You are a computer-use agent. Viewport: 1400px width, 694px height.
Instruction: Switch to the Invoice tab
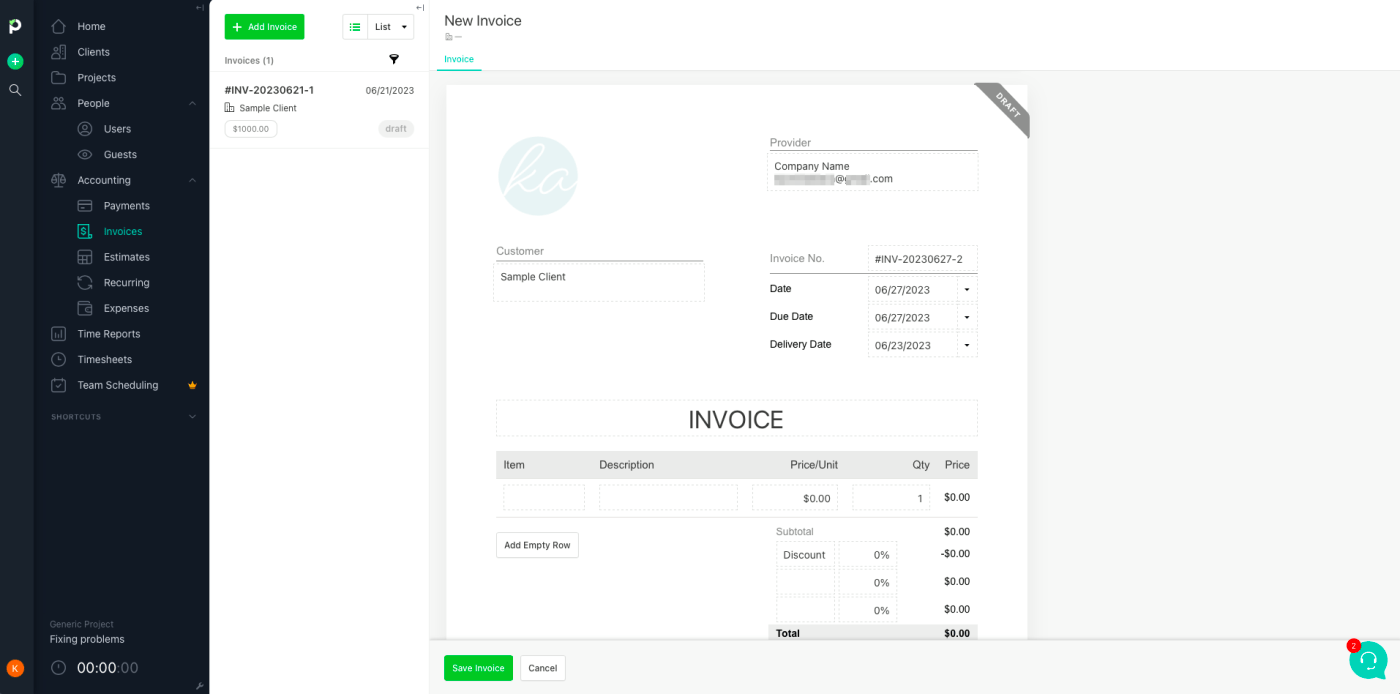click(x=459, y=59)
